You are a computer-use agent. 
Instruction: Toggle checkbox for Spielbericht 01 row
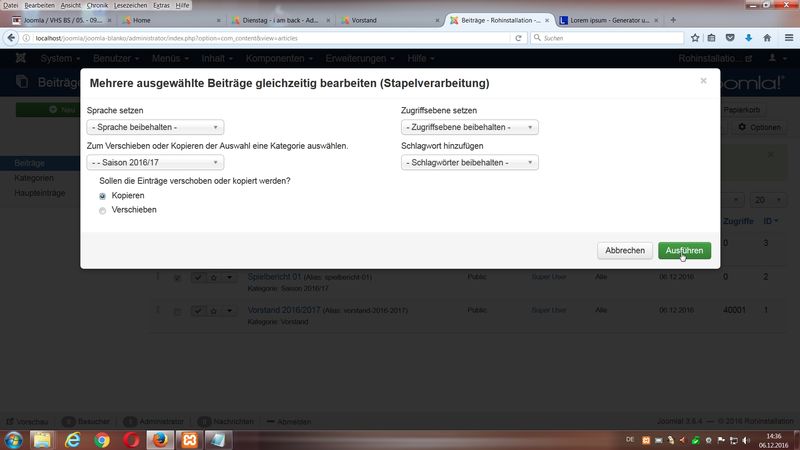(177, 278)
